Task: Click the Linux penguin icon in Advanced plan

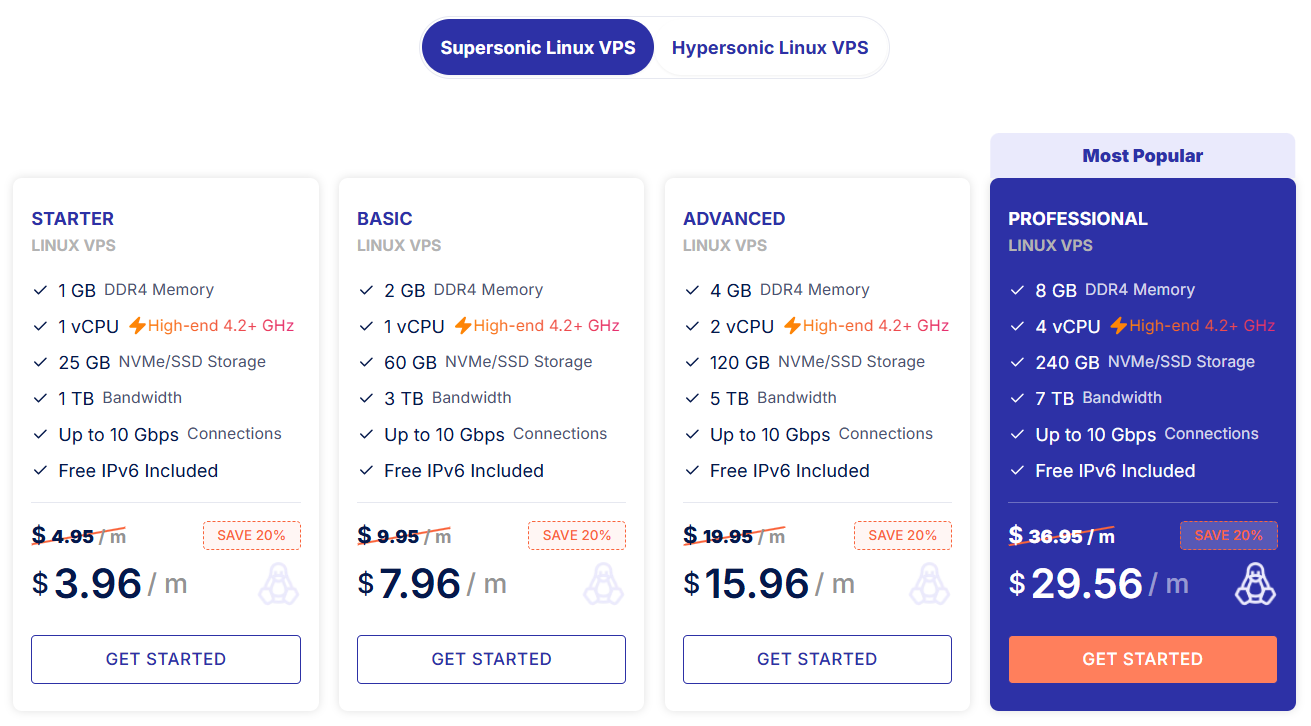Action: (x=929, y=584)
